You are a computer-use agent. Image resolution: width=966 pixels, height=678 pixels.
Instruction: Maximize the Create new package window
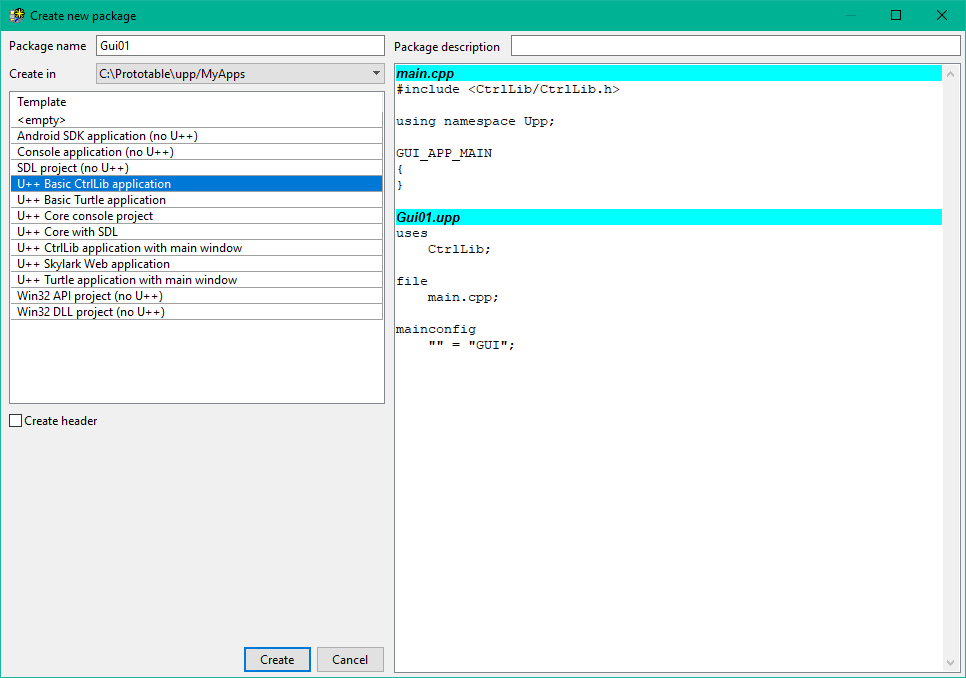[896, 15]
